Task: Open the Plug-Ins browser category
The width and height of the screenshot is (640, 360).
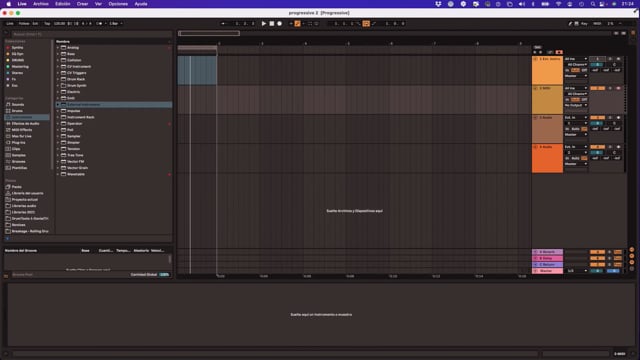Action: coord(18,143)
